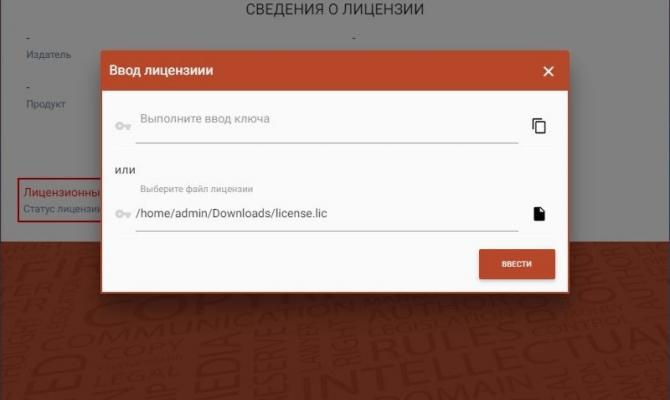
Task: Click the dash value in right column
Action: 354,38
